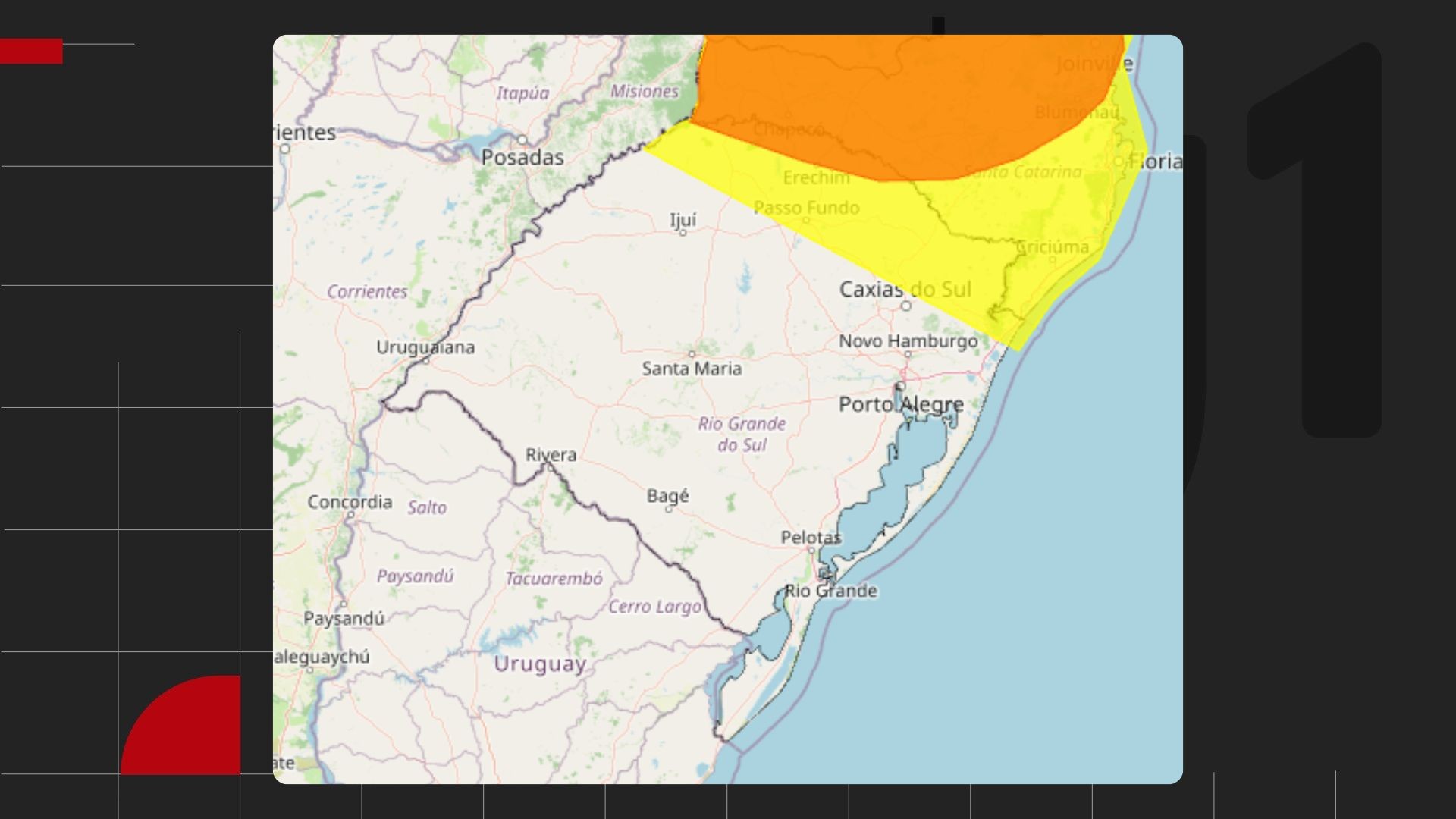
Task: Click the dark Paysandú city label
Action: tap(344, 619)
